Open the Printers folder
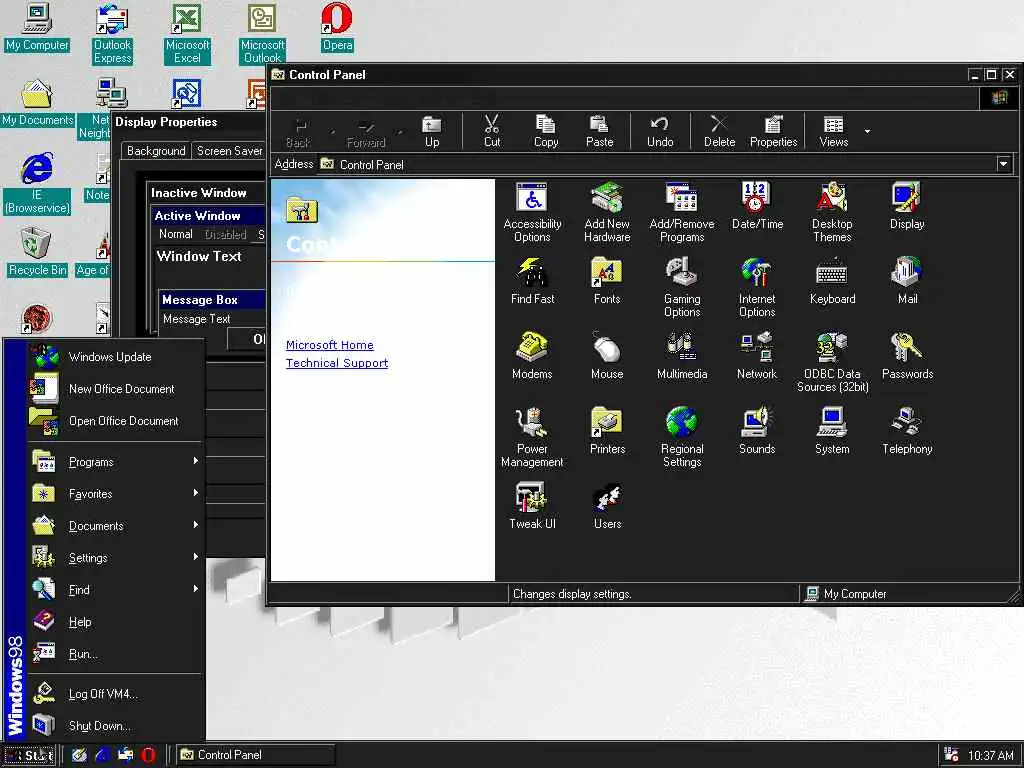1024x768 pixels. 607,431
